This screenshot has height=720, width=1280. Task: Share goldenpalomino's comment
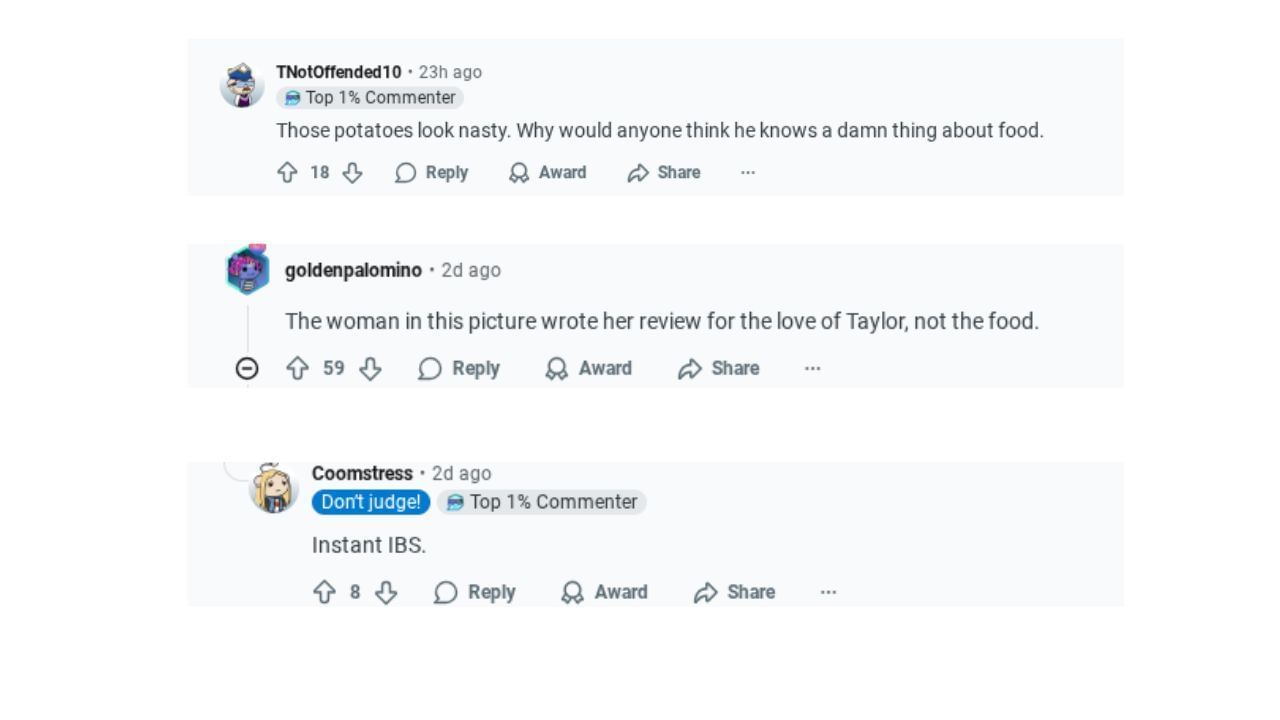(x=719, y=369)
